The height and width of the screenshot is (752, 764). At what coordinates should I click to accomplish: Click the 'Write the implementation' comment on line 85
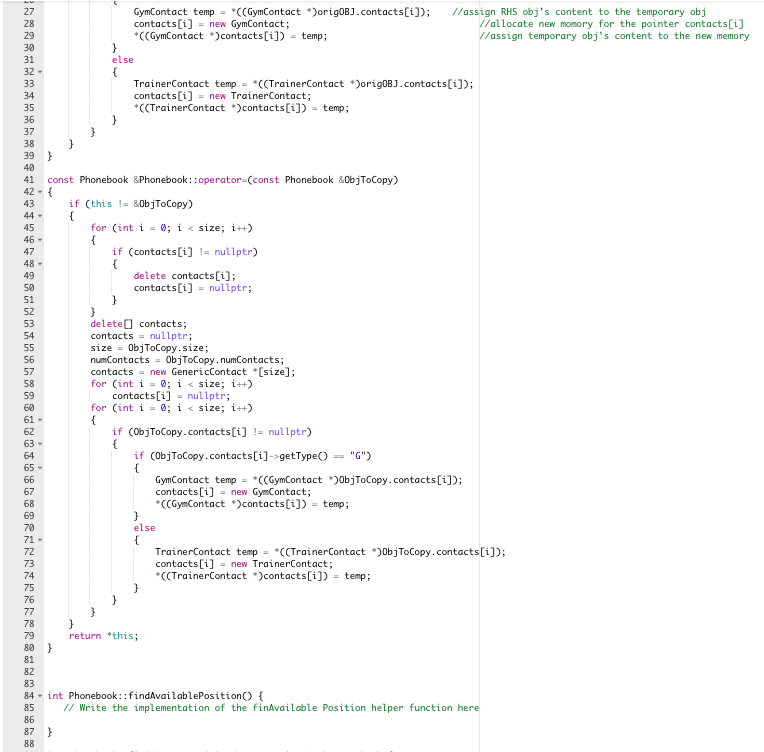271,708
